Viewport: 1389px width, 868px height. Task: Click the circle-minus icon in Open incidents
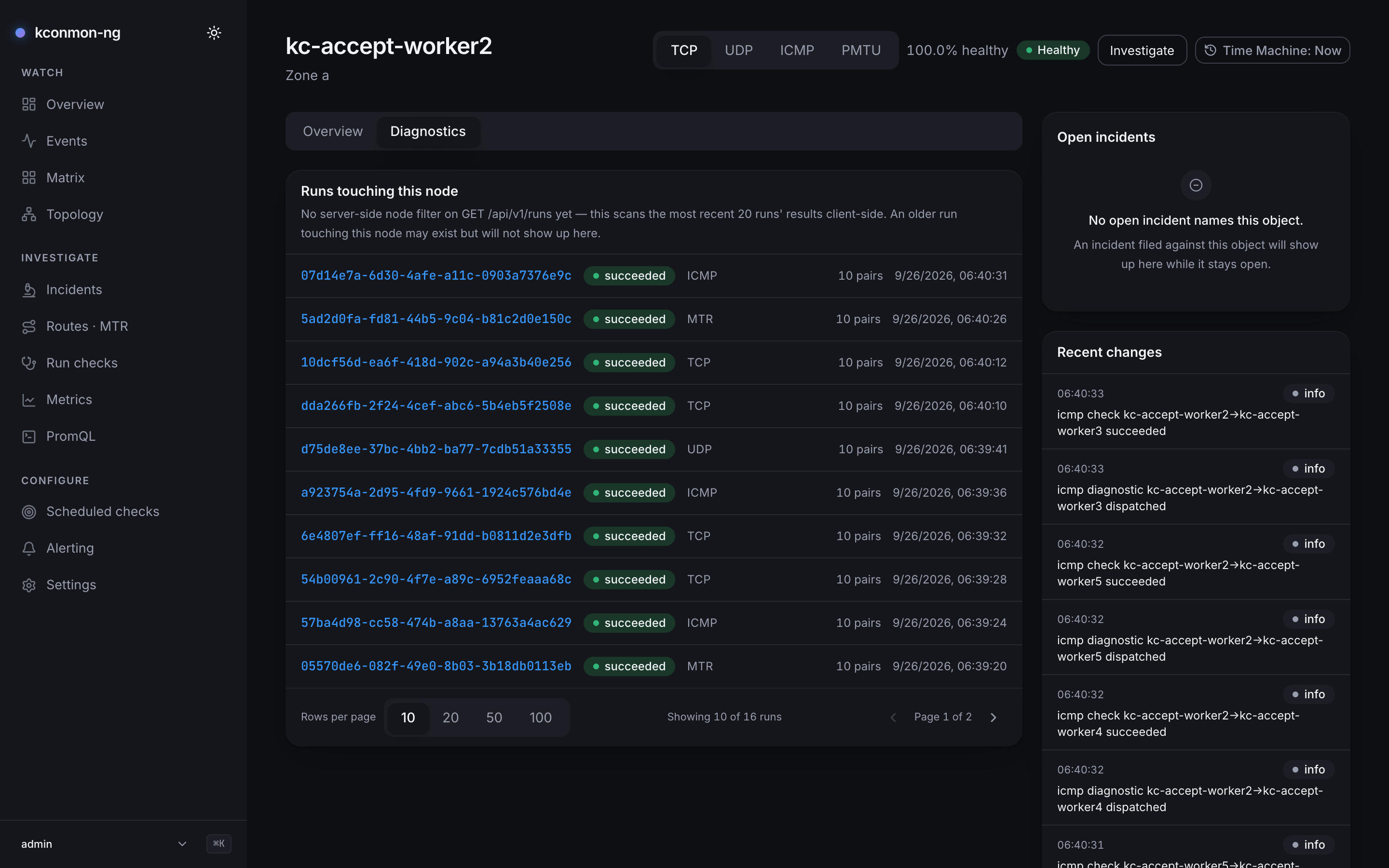tap(1196, 185)
